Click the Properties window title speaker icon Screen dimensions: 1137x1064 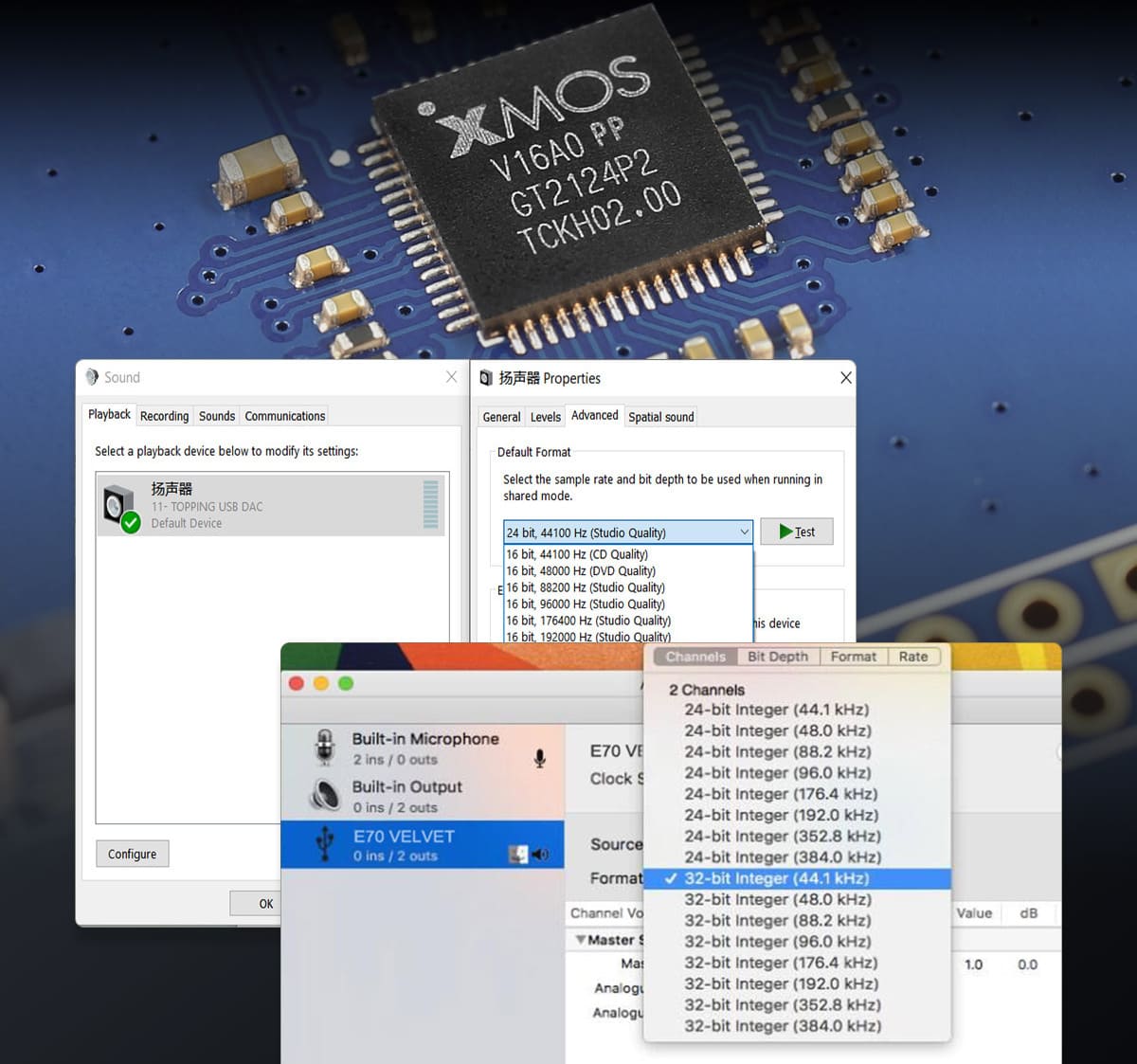[x=486, y=378]
